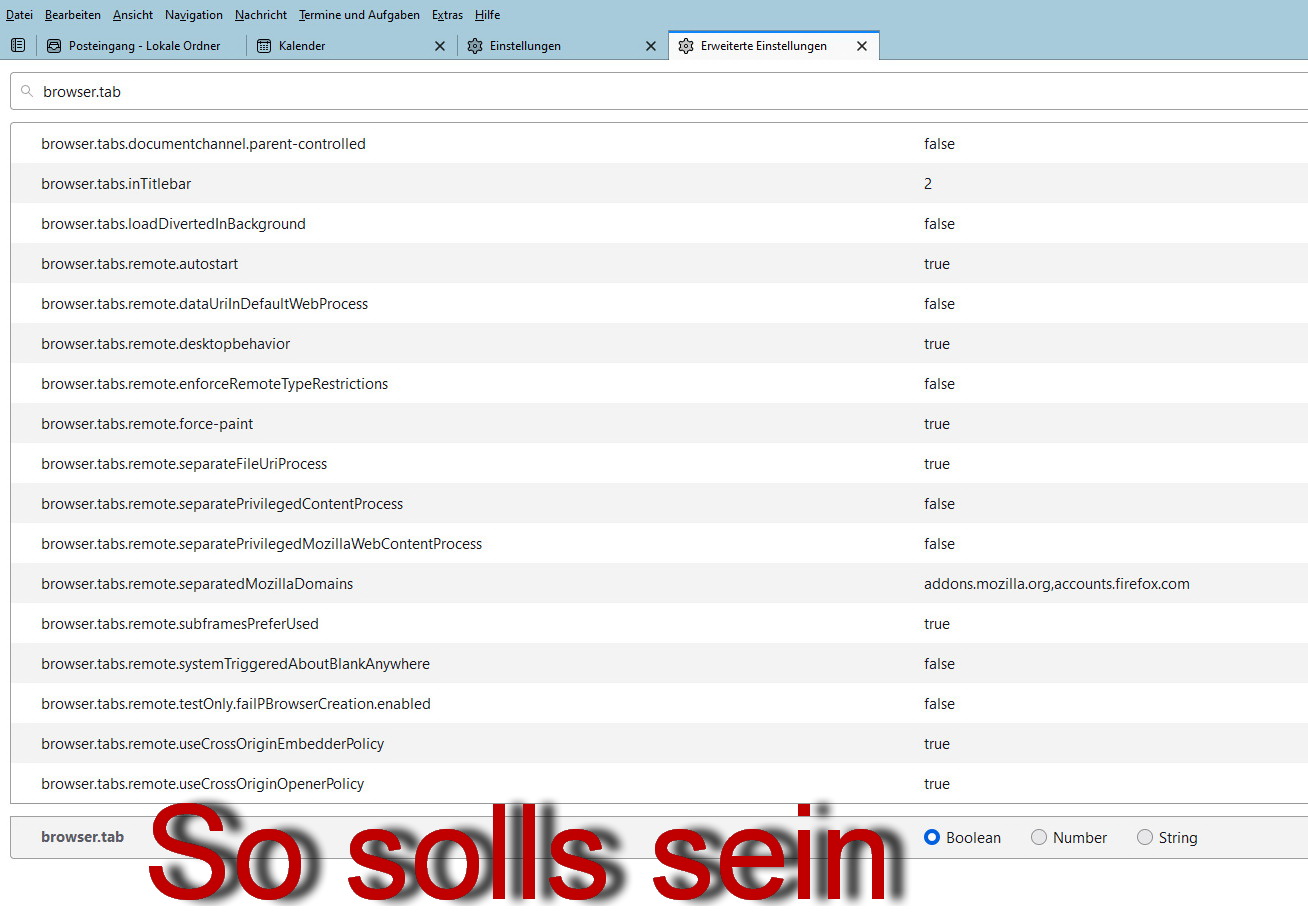Click the gear icon on Erweiterte Einstellungen tab

click(686, 45)
